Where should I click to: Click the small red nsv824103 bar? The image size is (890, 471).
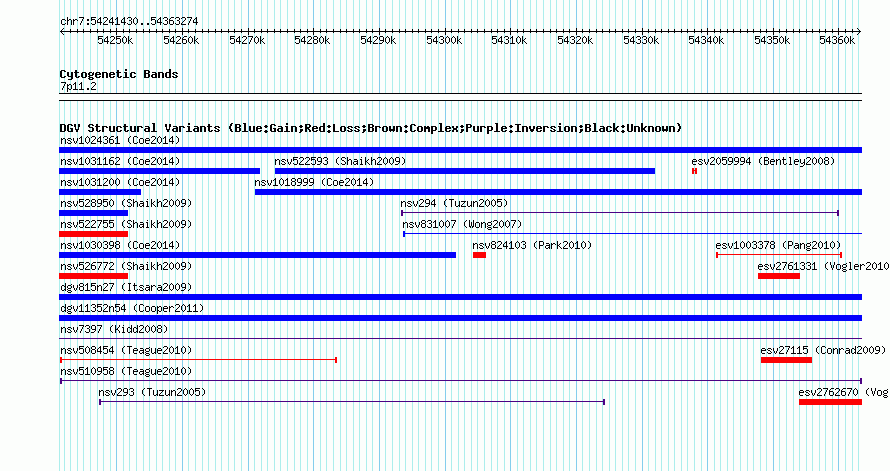[479, 255]
